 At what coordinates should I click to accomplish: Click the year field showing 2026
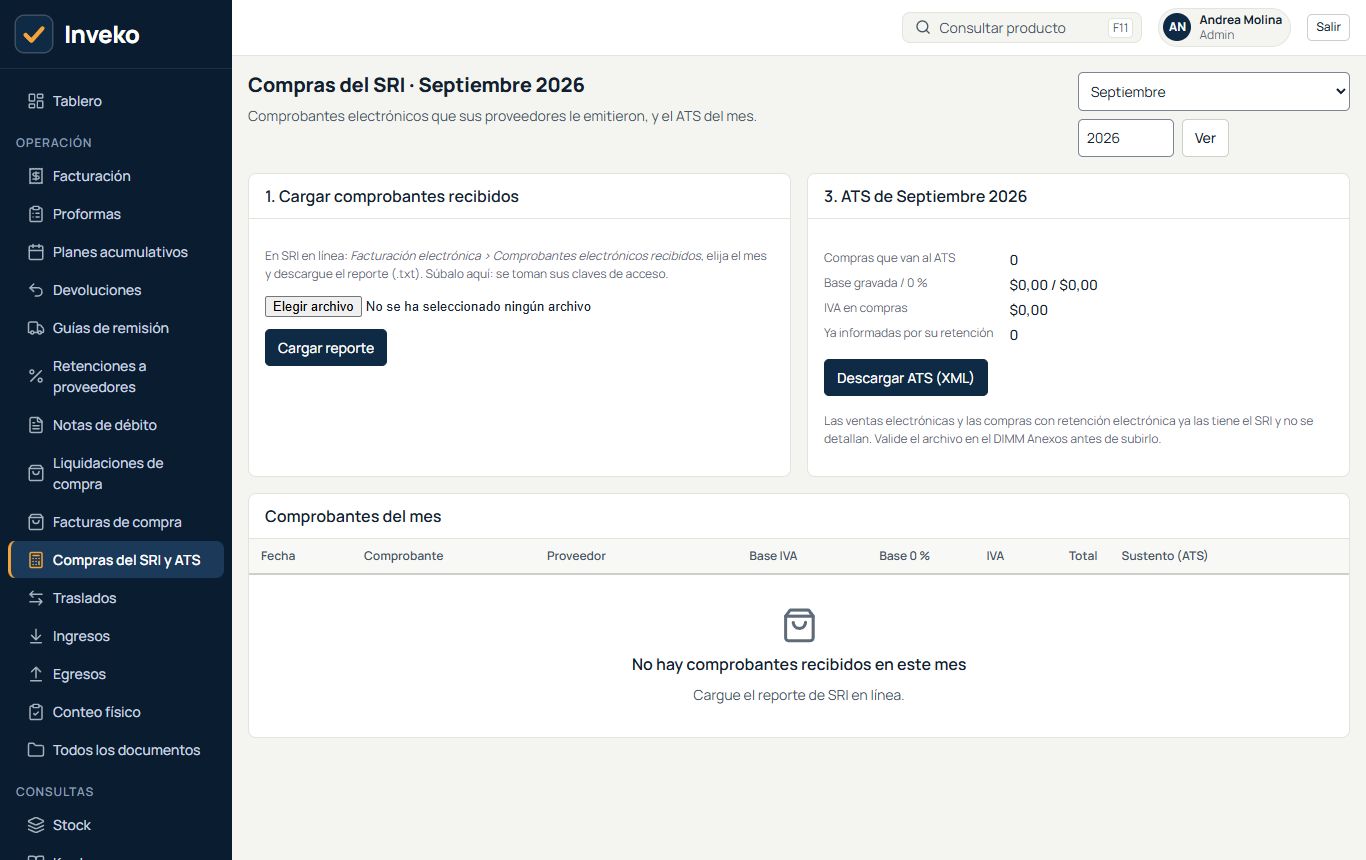(1126, 138)
